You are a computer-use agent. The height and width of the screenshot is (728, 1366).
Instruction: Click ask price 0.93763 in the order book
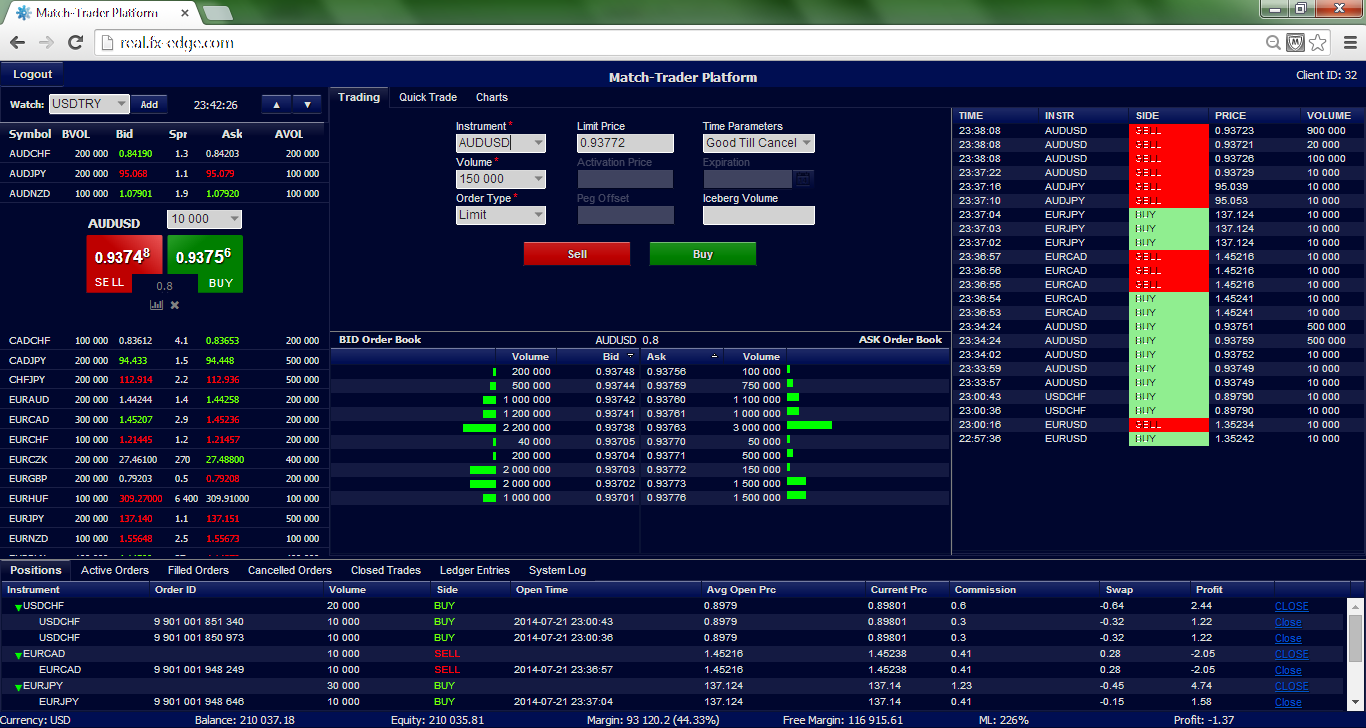(666, 427)
